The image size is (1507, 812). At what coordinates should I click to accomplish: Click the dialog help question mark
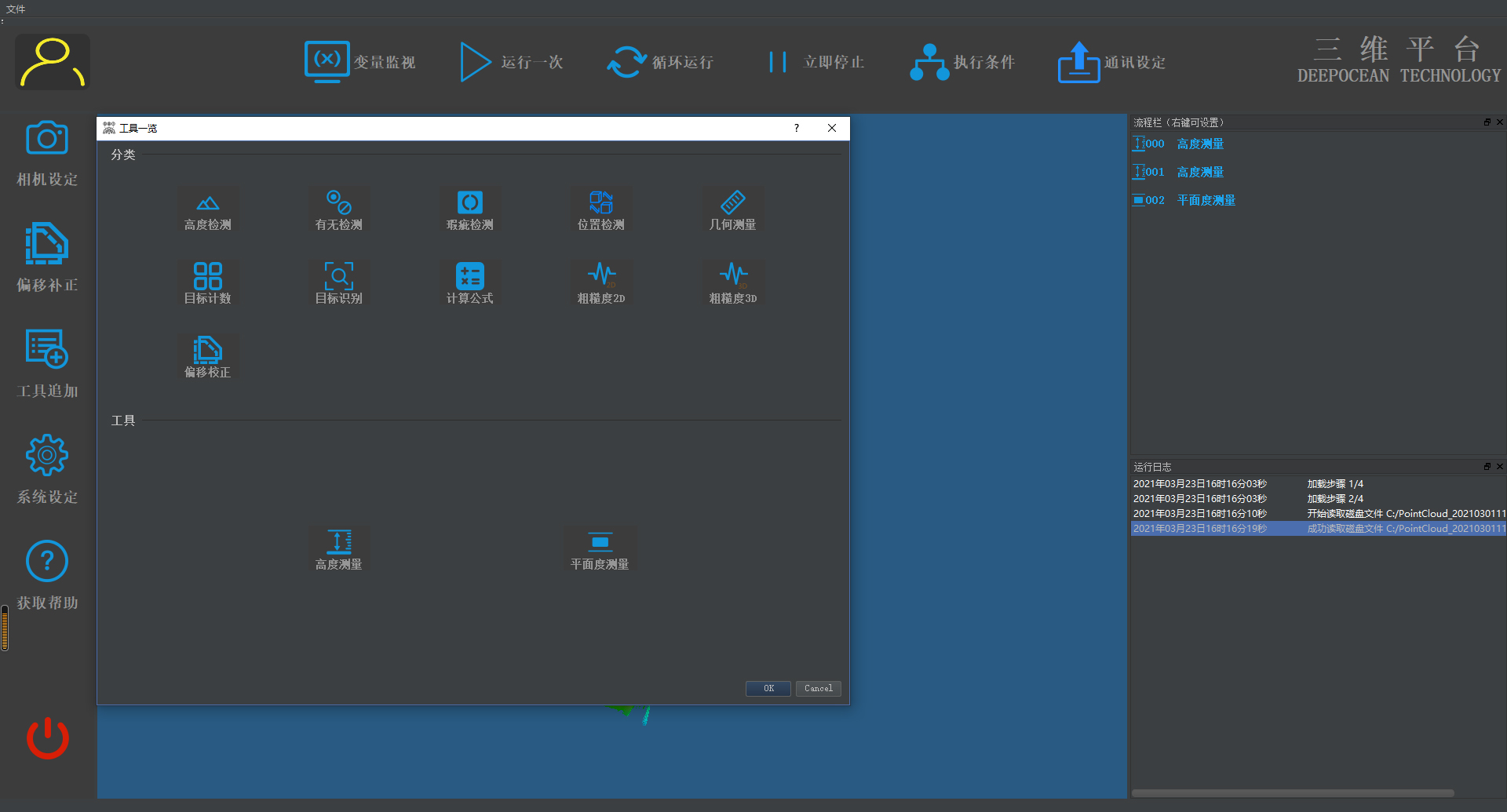pos(797,128)
